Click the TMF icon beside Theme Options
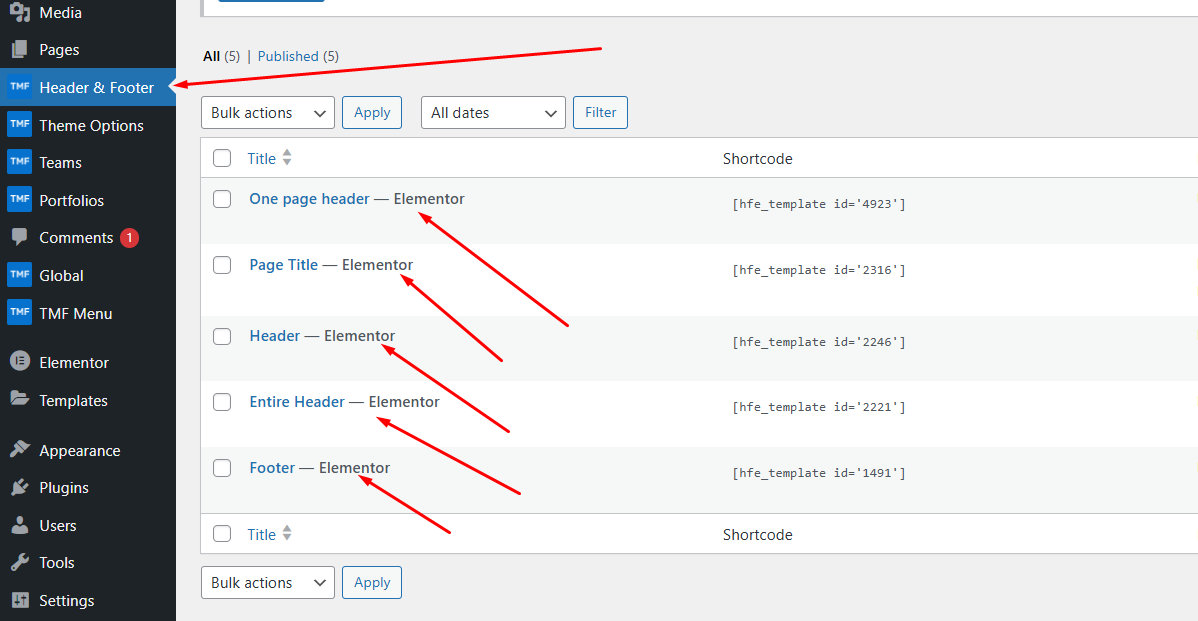This screenshot has width=1198, height=621. [x=19, y=125]
